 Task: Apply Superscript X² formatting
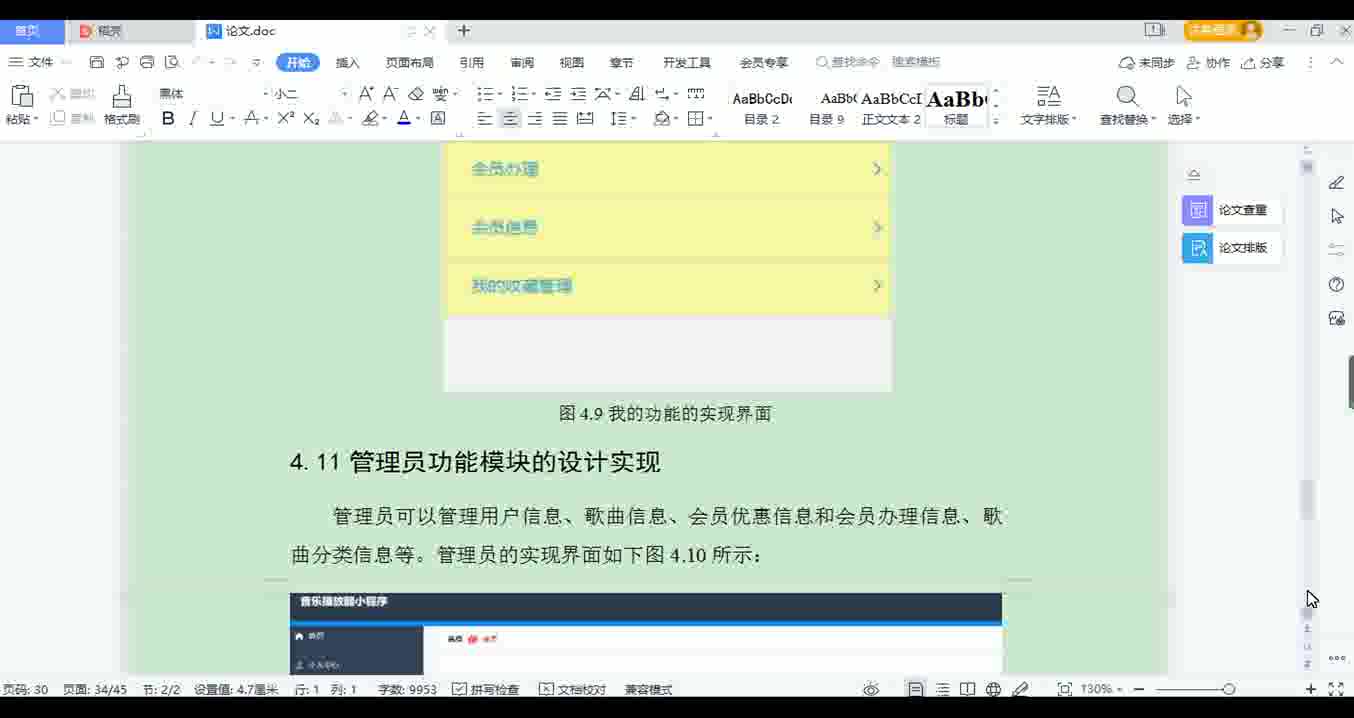[286, 118]
